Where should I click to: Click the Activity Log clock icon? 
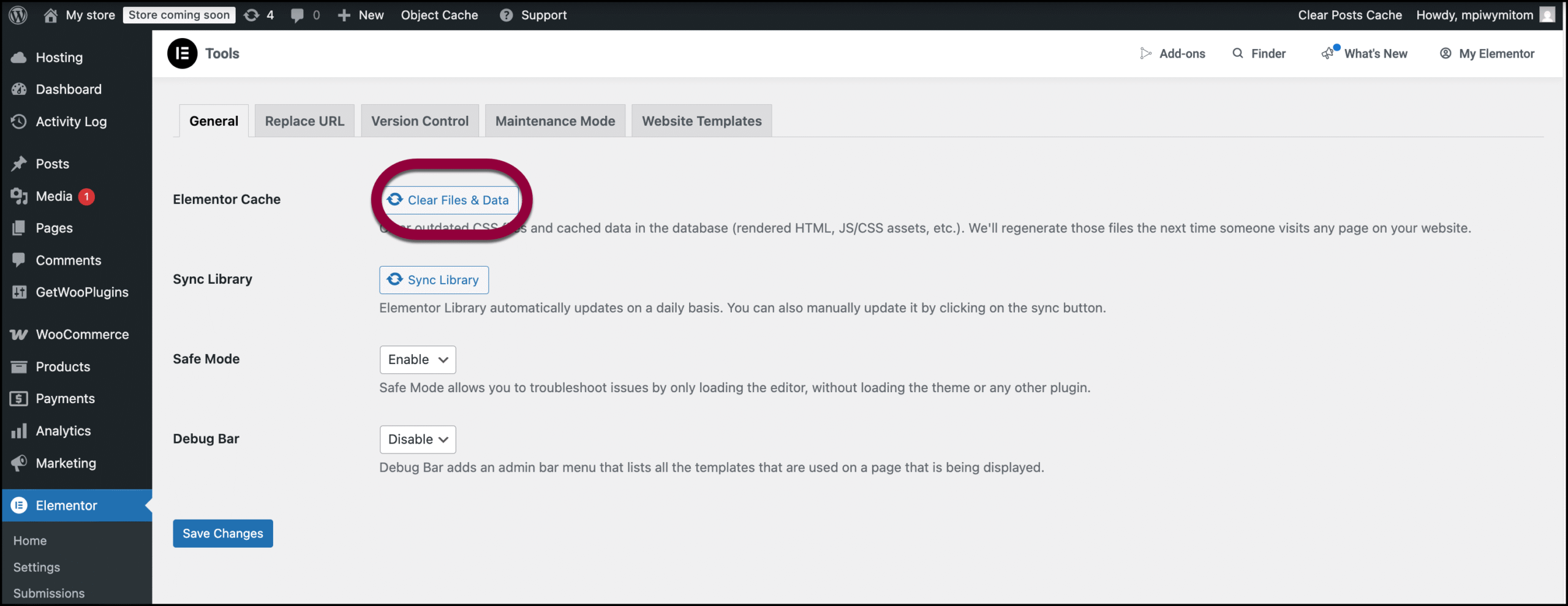(x=19, y=121)
